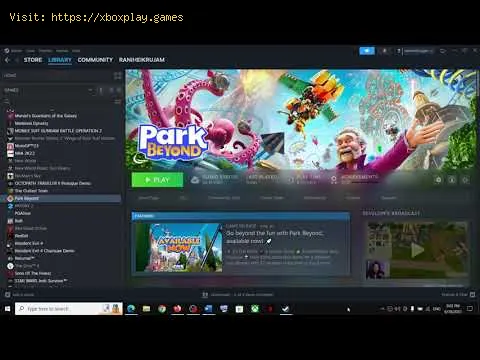Open the library filter options icon
Screen dimensions: 480x360
coord(117,101)
